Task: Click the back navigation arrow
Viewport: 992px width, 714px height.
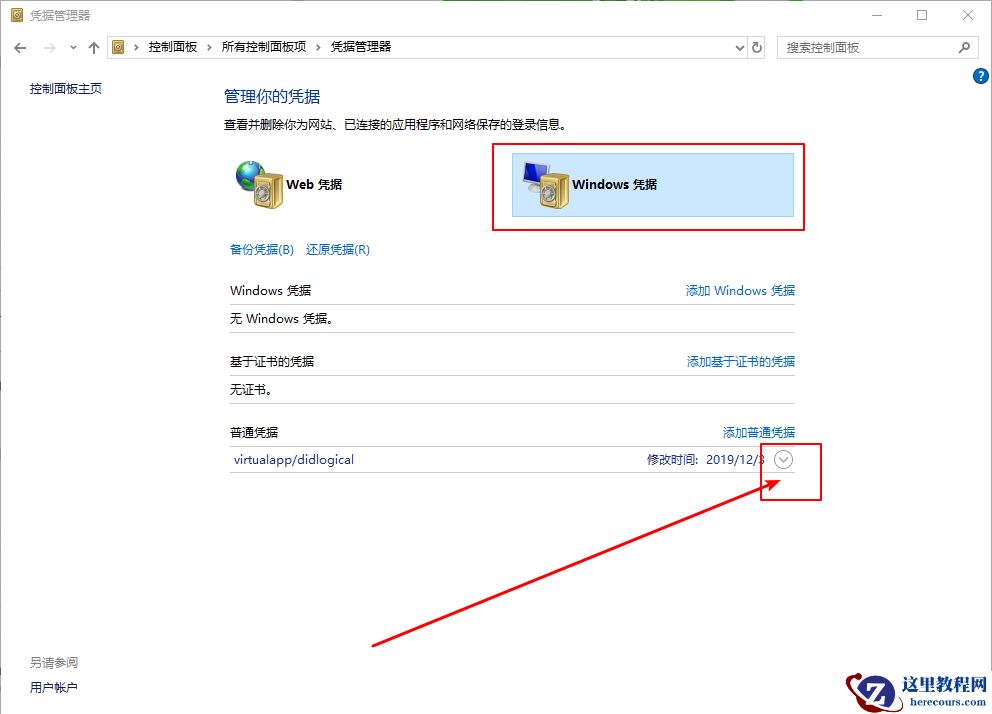Action: (x=20, y=46)
